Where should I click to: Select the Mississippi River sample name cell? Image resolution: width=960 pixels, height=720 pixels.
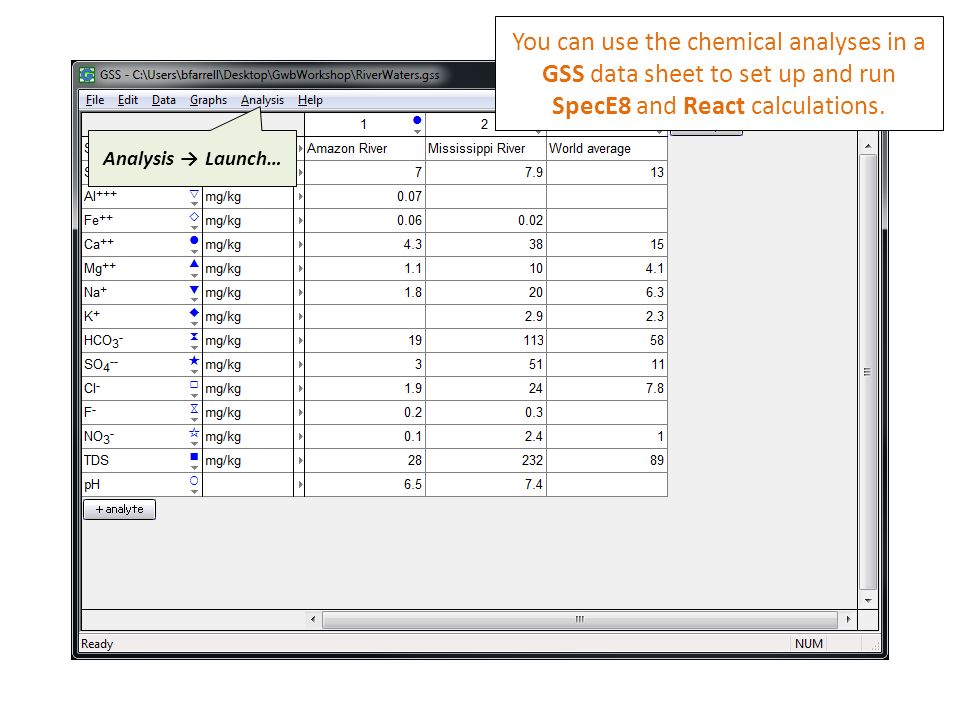(x=486, y=148)
